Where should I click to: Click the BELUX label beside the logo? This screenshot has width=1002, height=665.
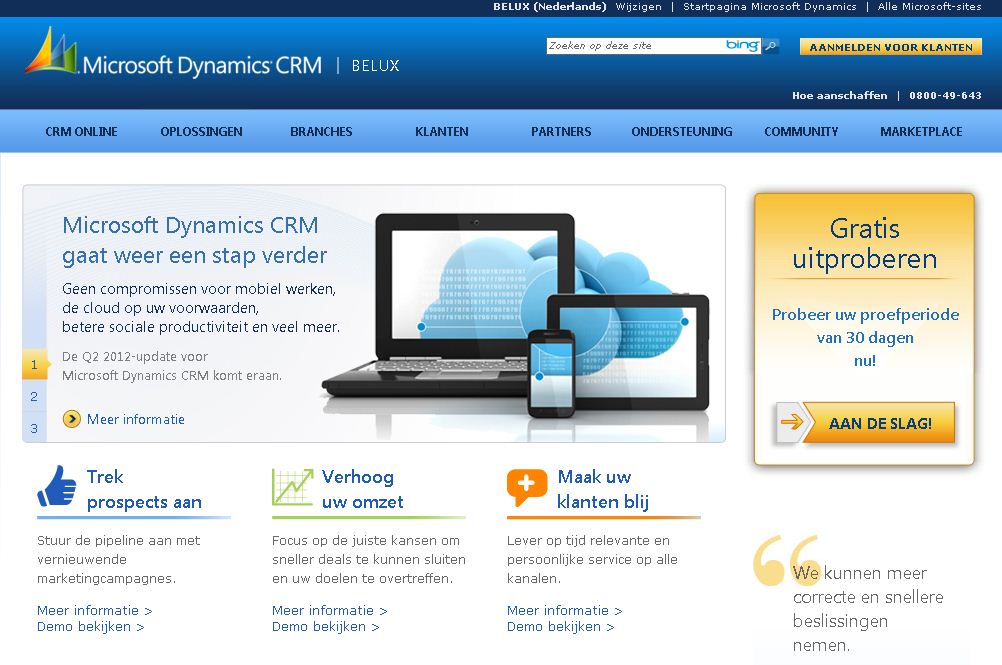[376, 66]
